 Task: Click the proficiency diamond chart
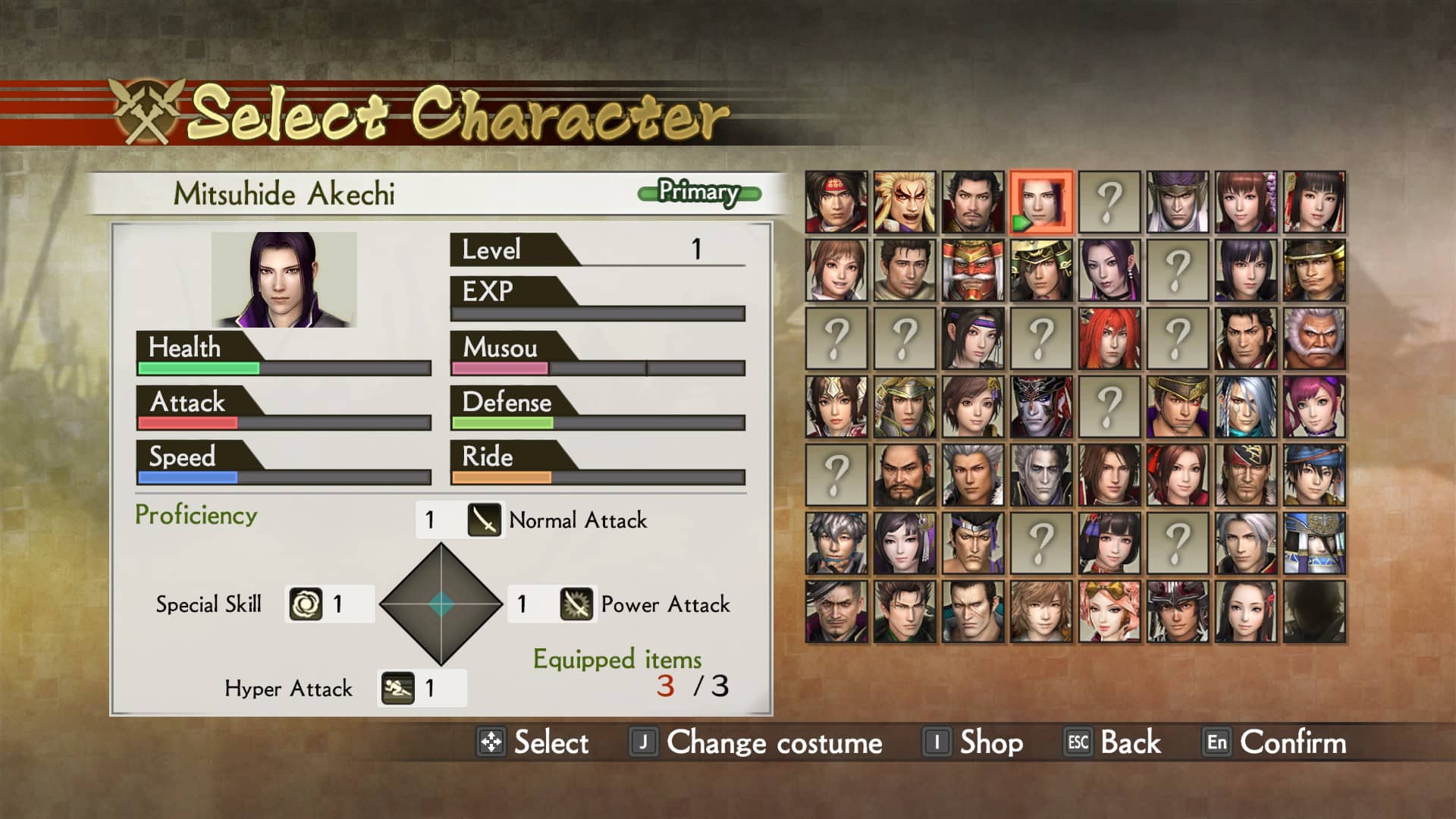coord(441,604)
